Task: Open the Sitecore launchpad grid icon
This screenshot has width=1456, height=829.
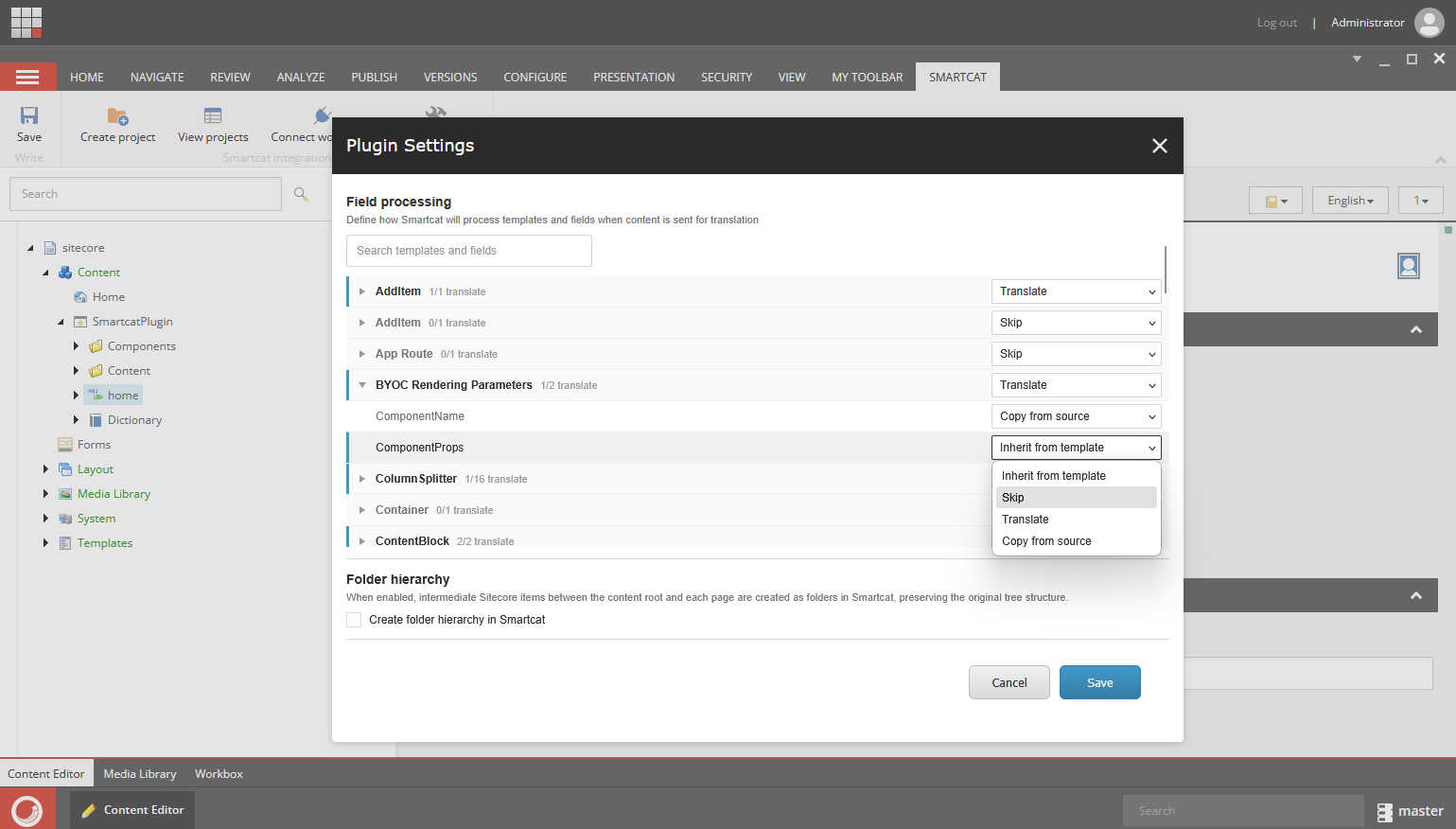Action: pyautogui.click(x=26, y=22)
